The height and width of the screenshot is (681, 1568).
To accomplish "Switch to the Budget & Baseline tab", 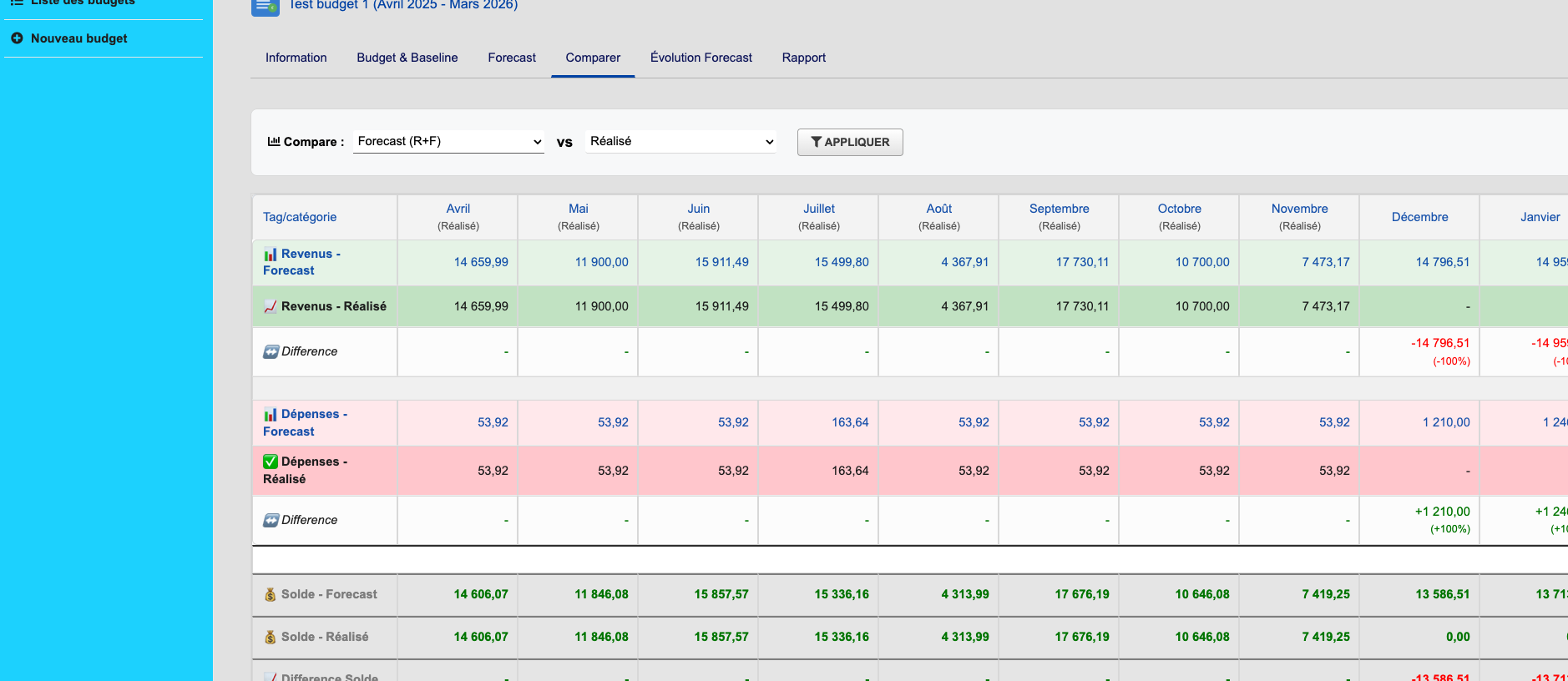I will click(407, 58).
